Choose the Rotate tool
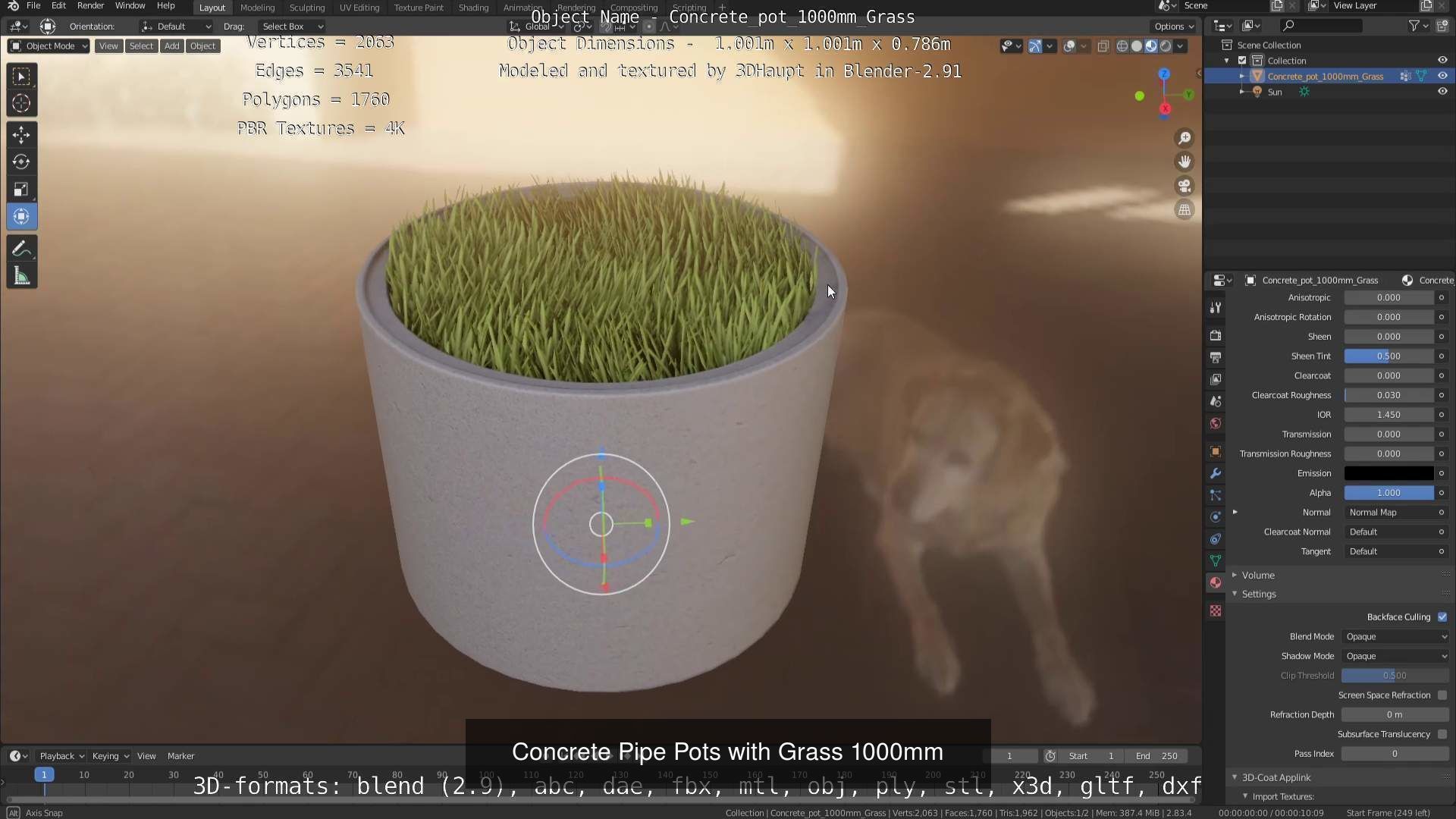 tap(21, 162)
